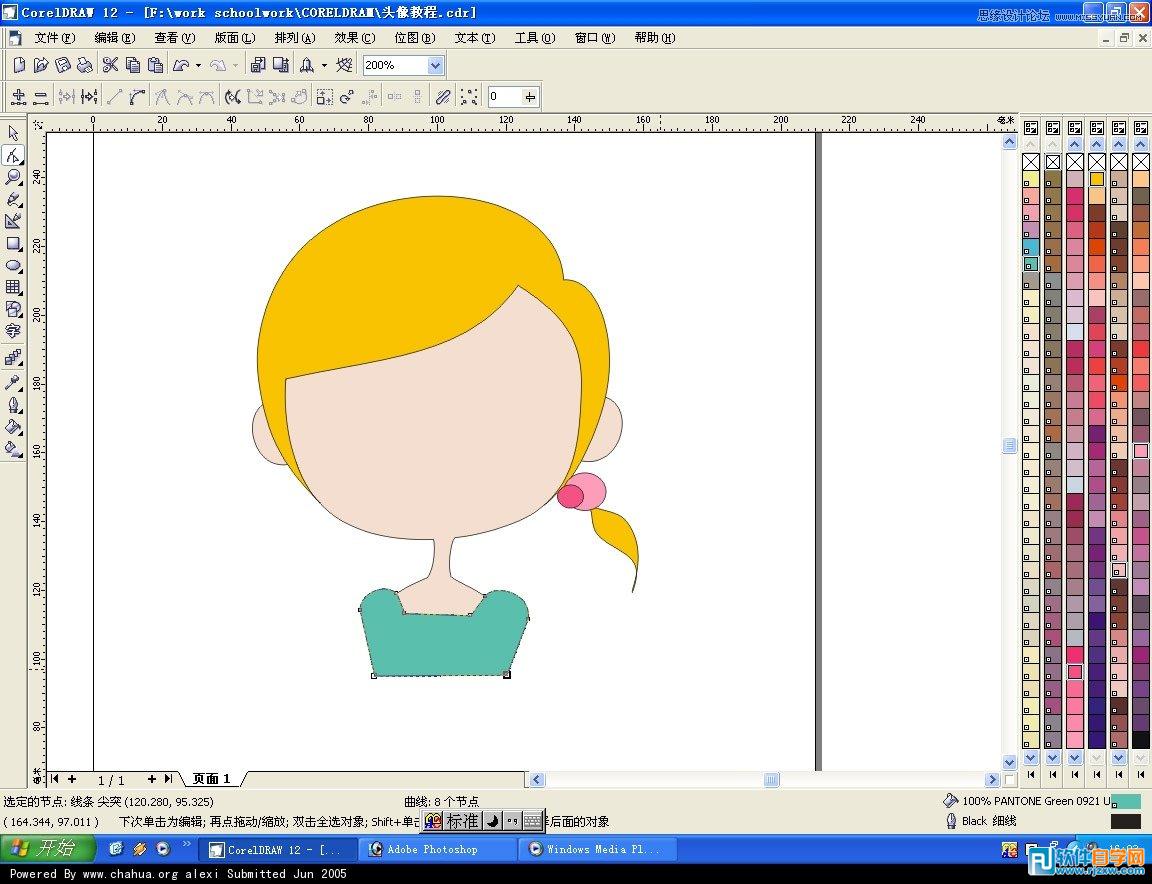The height and width of the screenshot is (884, 1152).
Task: Open the 位图(B) menu
Action: pos(415,38)
